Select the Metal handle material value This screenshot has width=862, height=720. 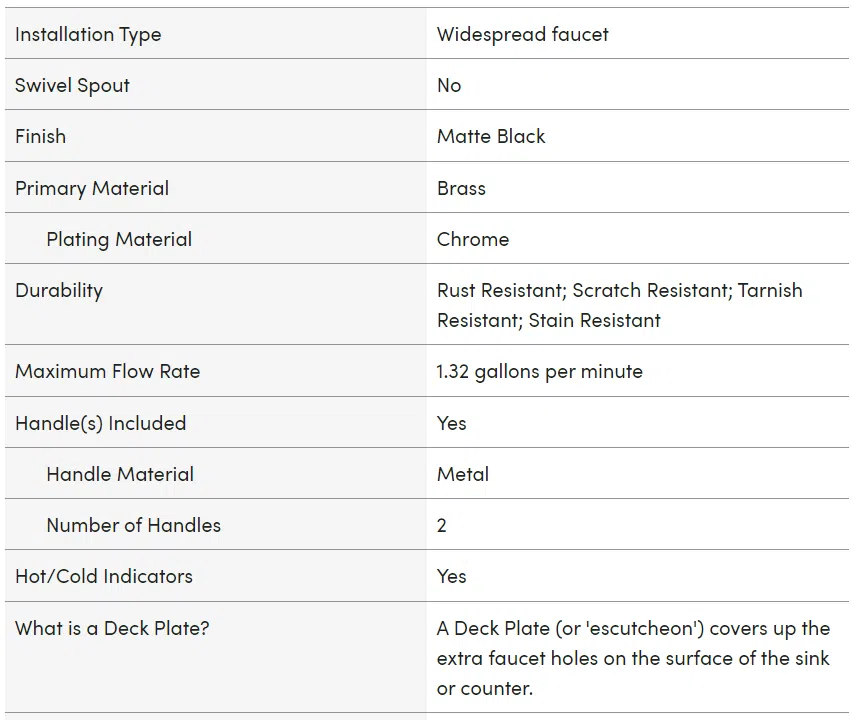click(x=463, y=474)
